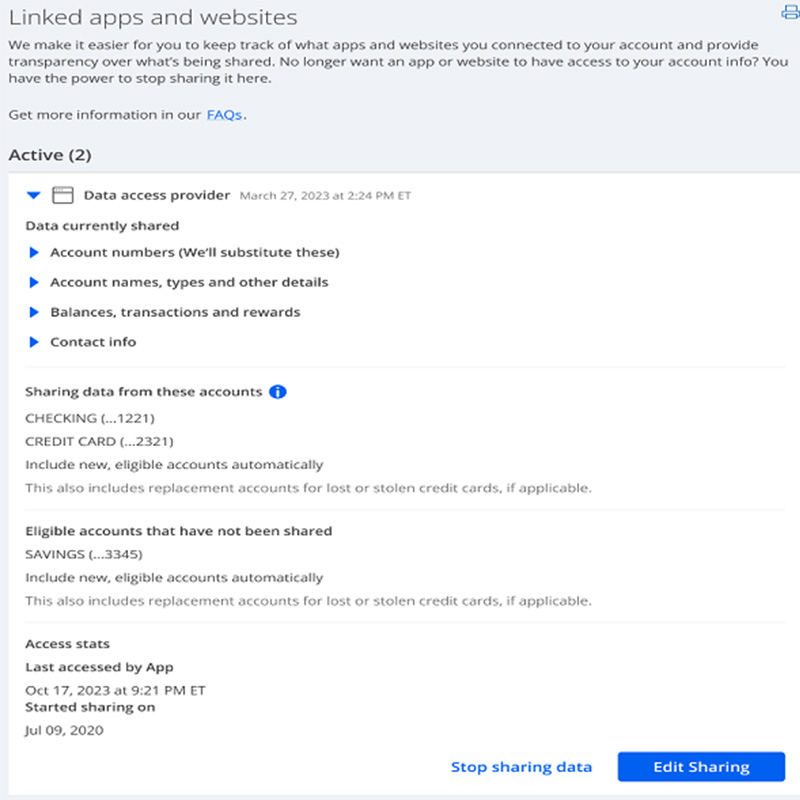This screenshot has width=800, height=800.
Task: Open the FAQs link
Action: [224, 115]
